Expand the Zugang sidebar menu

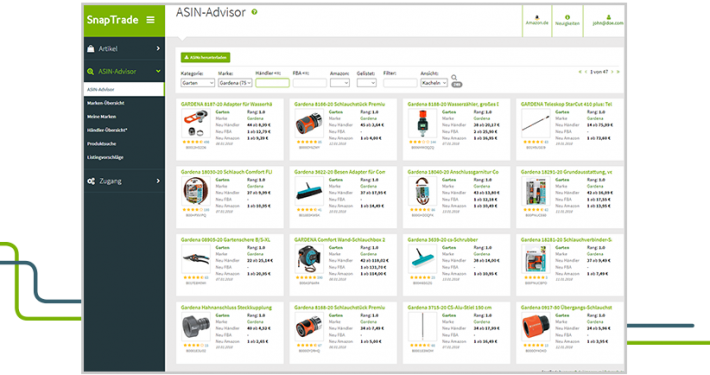pyautogui.click(x=124, y=181)
